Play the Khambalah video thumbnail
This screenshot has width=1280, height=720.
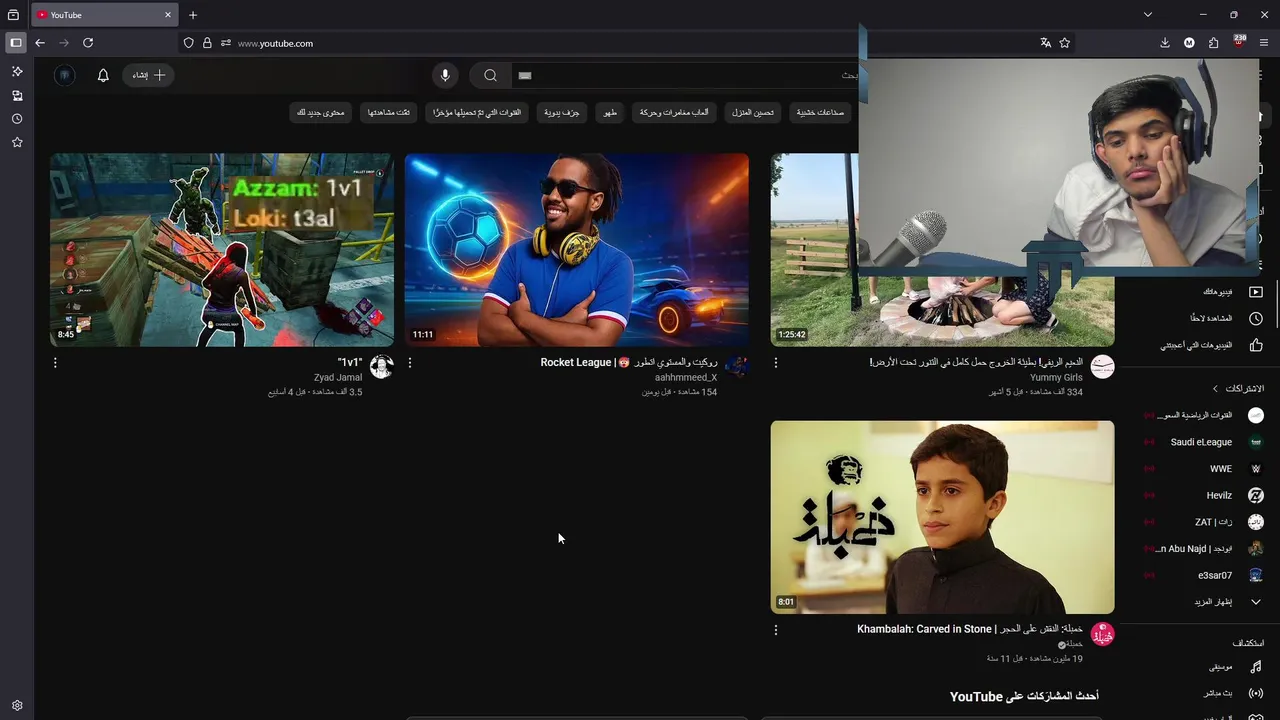pyautogui.click(x=942, y=517)
